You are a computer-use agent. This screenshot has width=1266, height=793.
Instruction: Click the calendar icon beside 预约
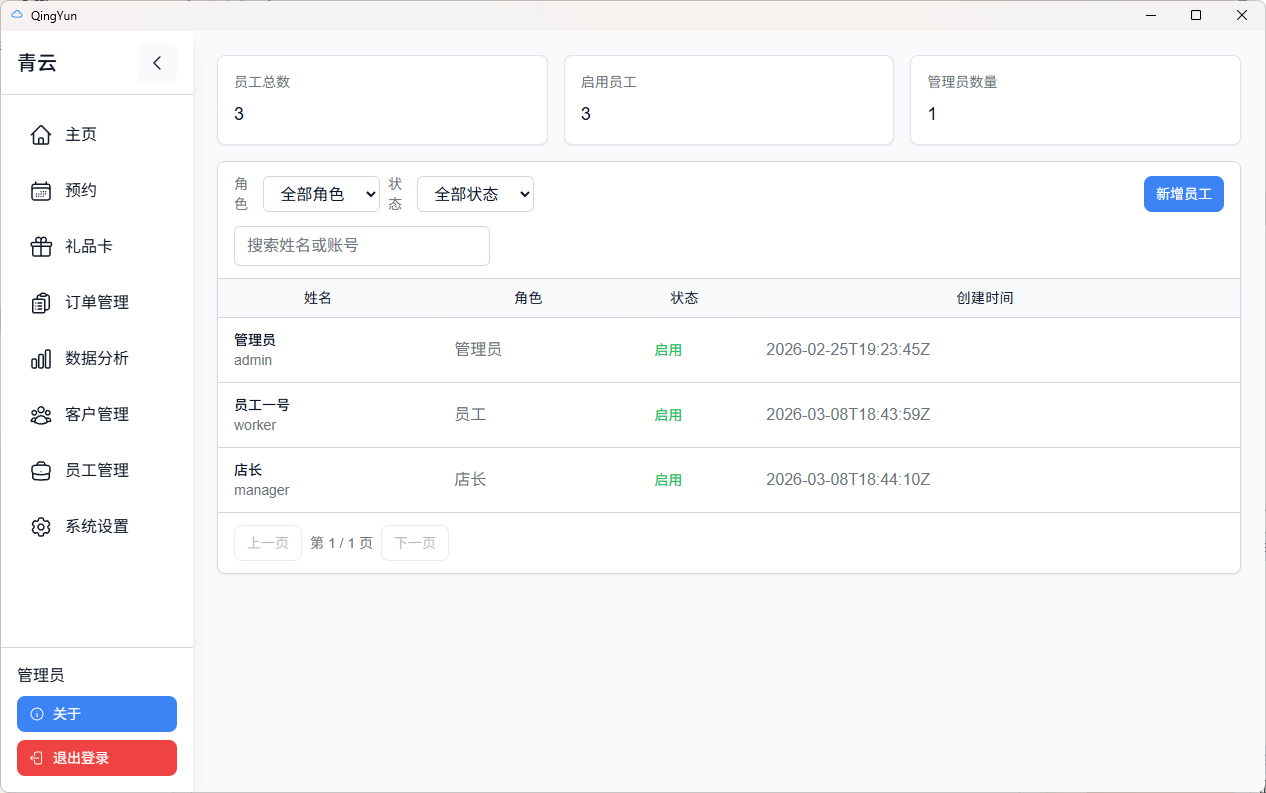tap(41, 191)
